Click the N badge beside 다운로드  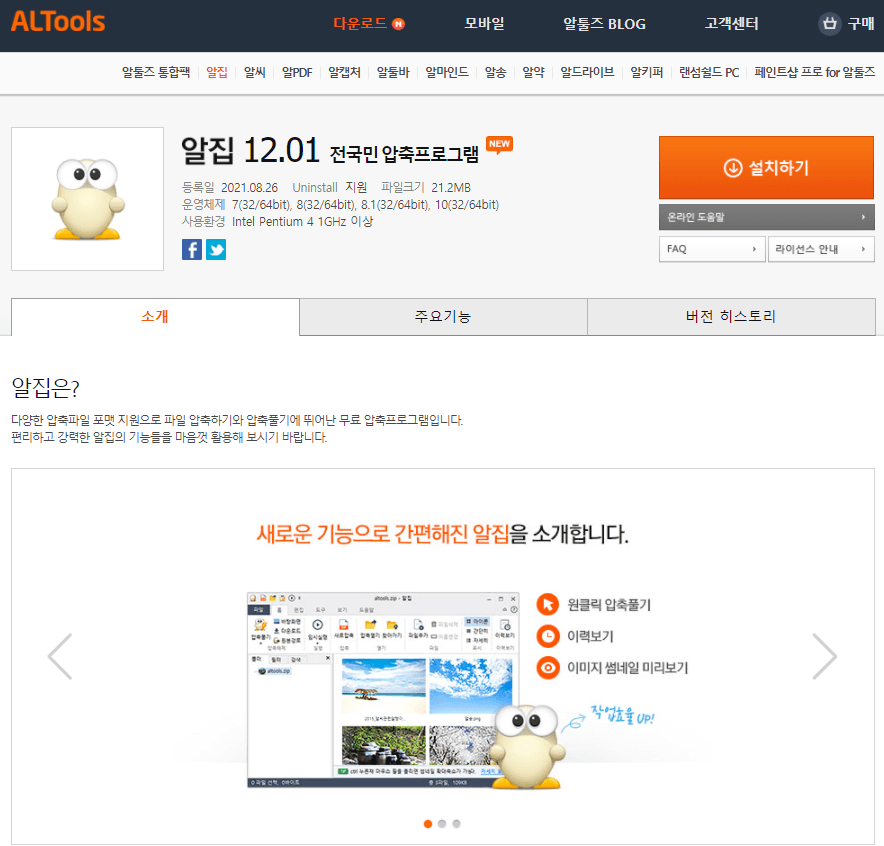(398, 24)
